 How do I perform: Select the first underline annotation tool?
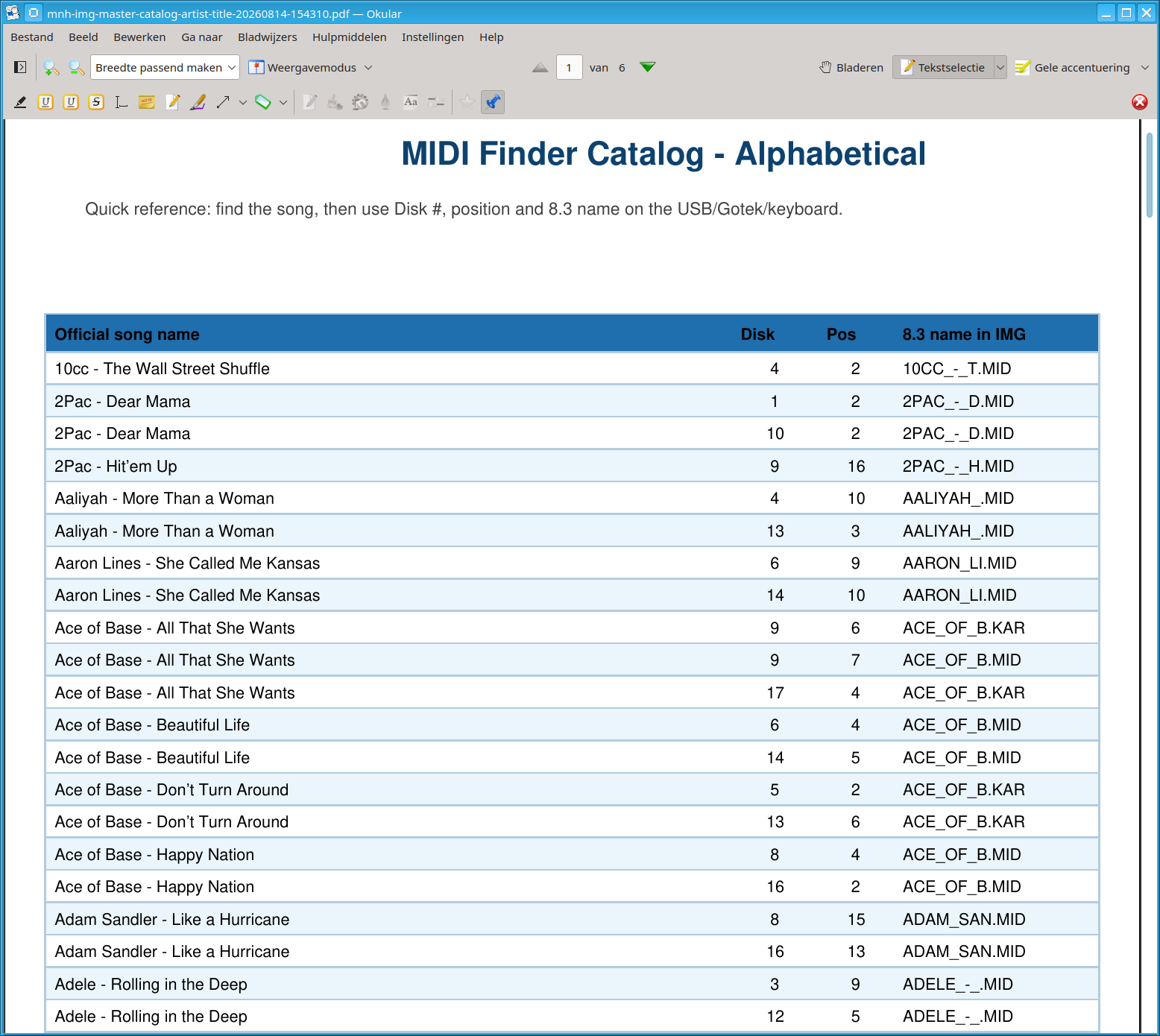(x=45, y=102)
